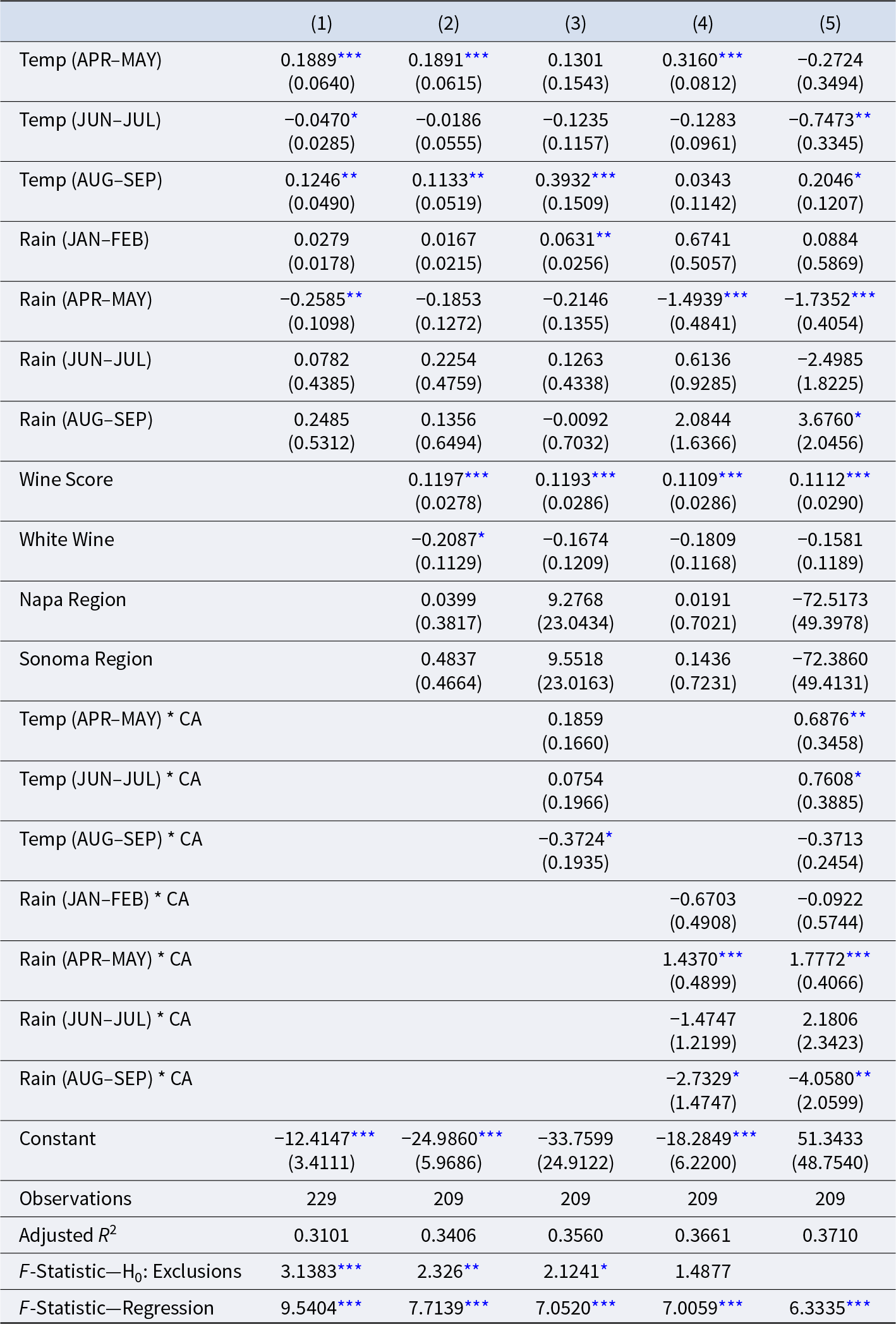This screenshot has height=1324, width=896.
Task: Select the Observations row label
Action: [x=75, y=1199]
